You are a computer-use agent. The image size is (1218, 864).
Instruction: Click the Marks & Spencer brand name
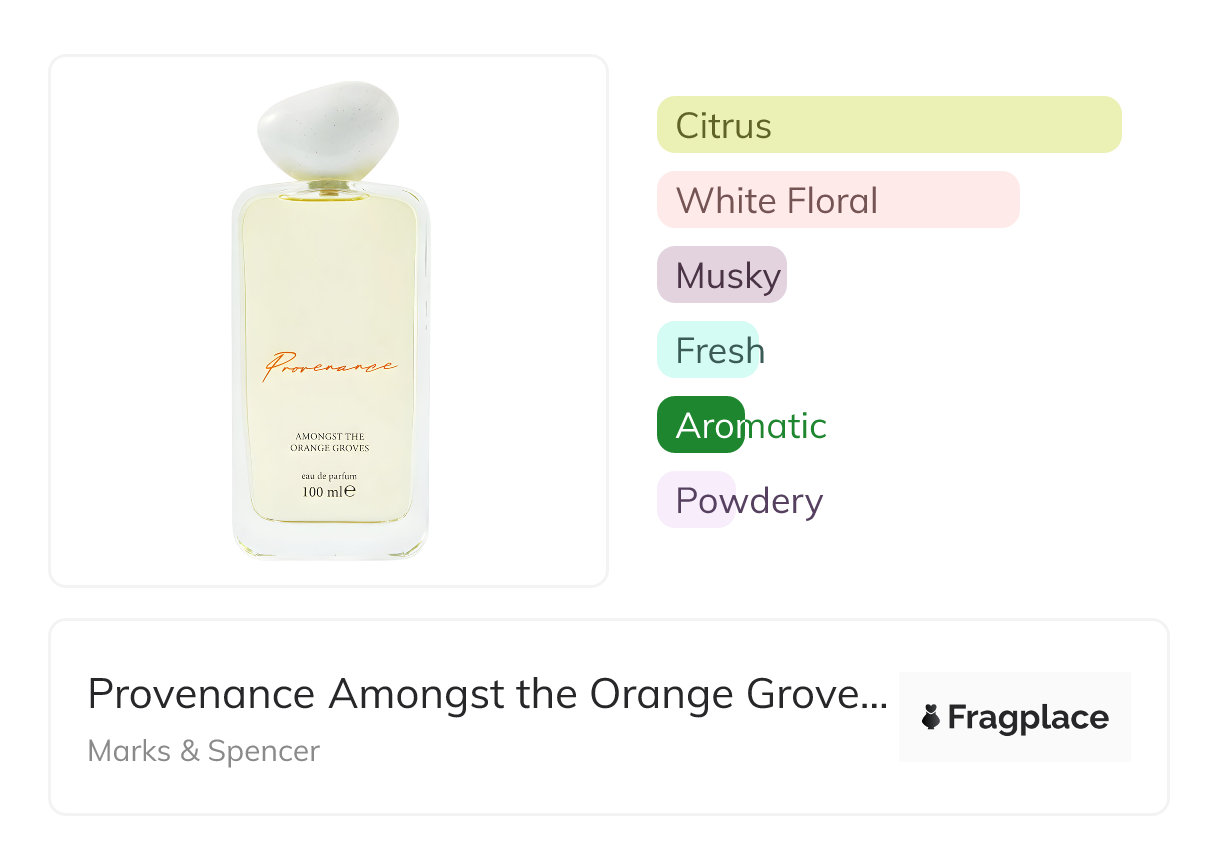[204, 751]
